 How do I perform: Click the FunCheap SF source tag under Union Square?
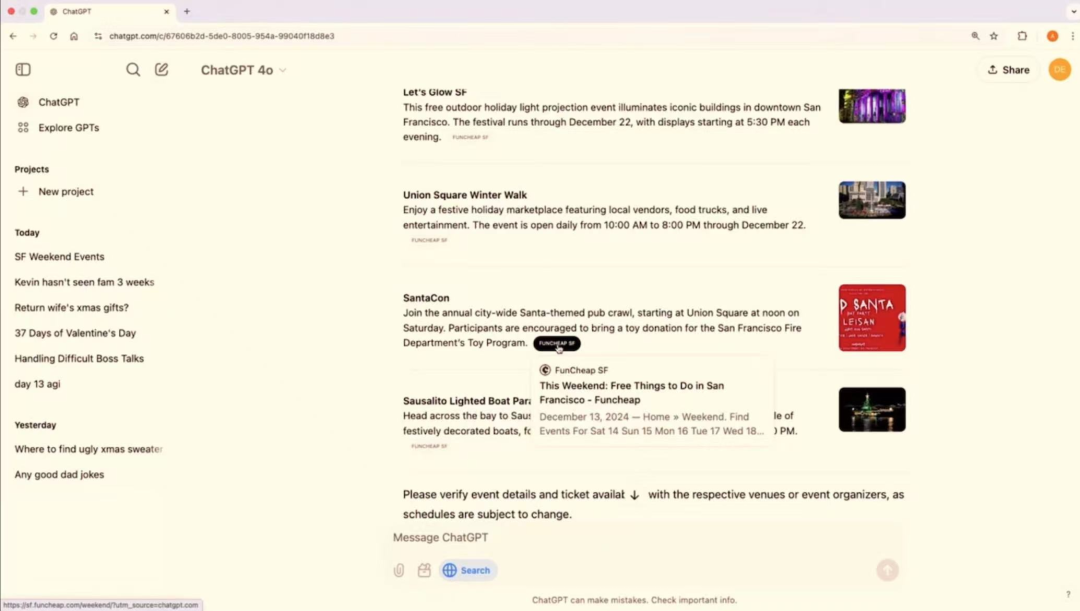point(429,240)
